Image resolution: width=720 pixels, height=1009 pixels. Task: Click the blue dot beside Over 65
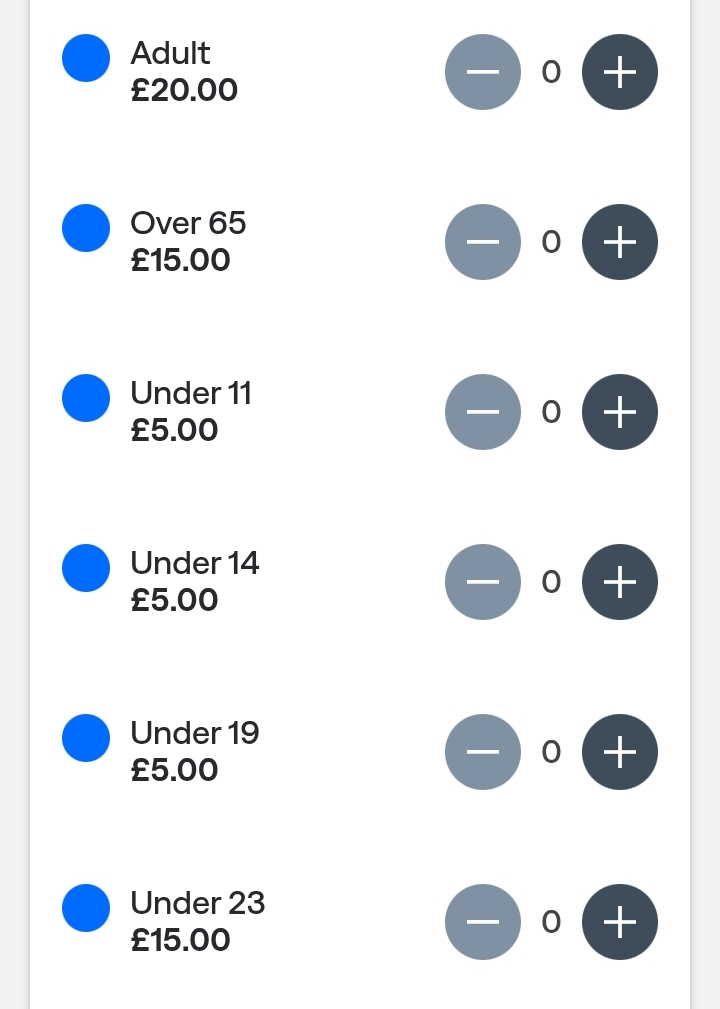pyautogui.click(x=86, y=228)
